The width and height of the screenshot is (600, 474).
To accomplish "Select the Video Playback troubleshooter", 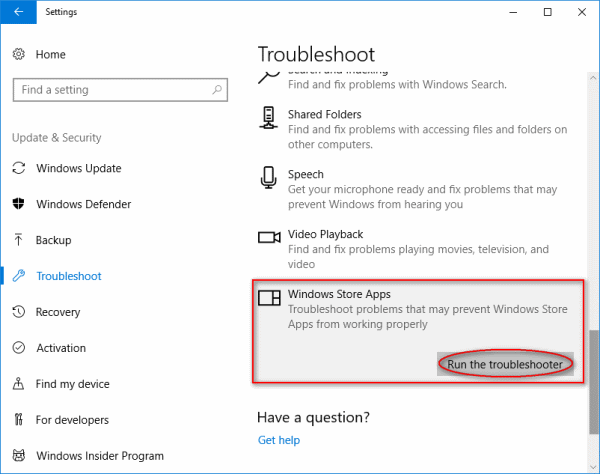I will pos(325,234).
